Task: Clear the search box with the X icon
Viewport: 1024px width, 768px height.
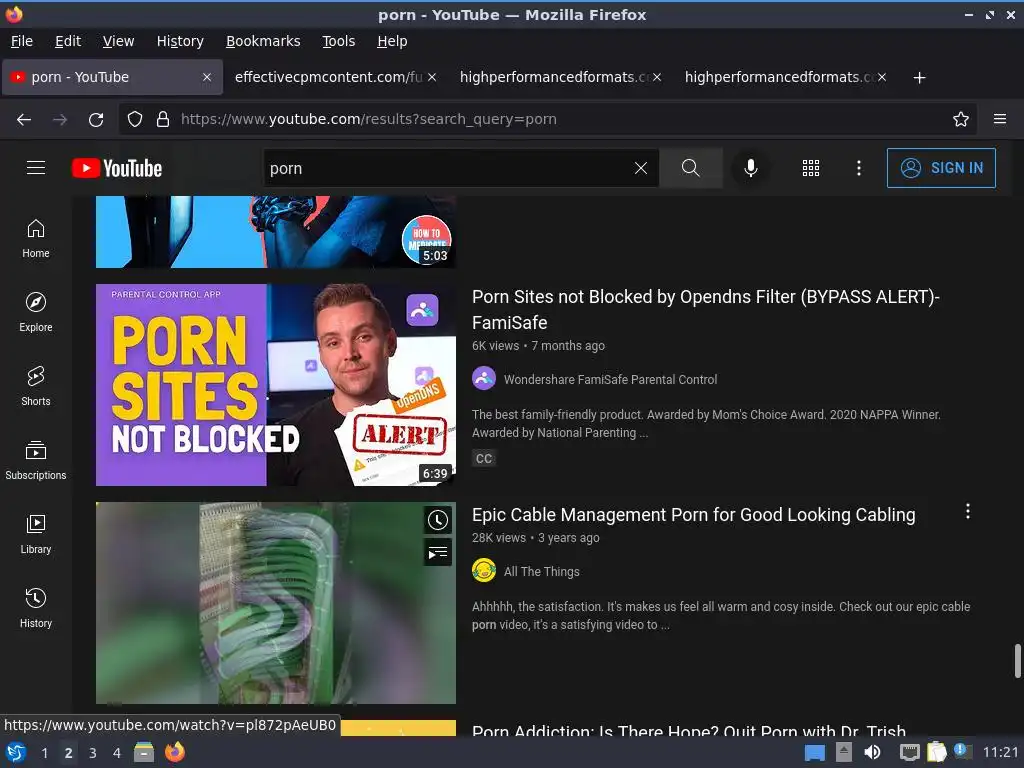Action: pos(641,168)
